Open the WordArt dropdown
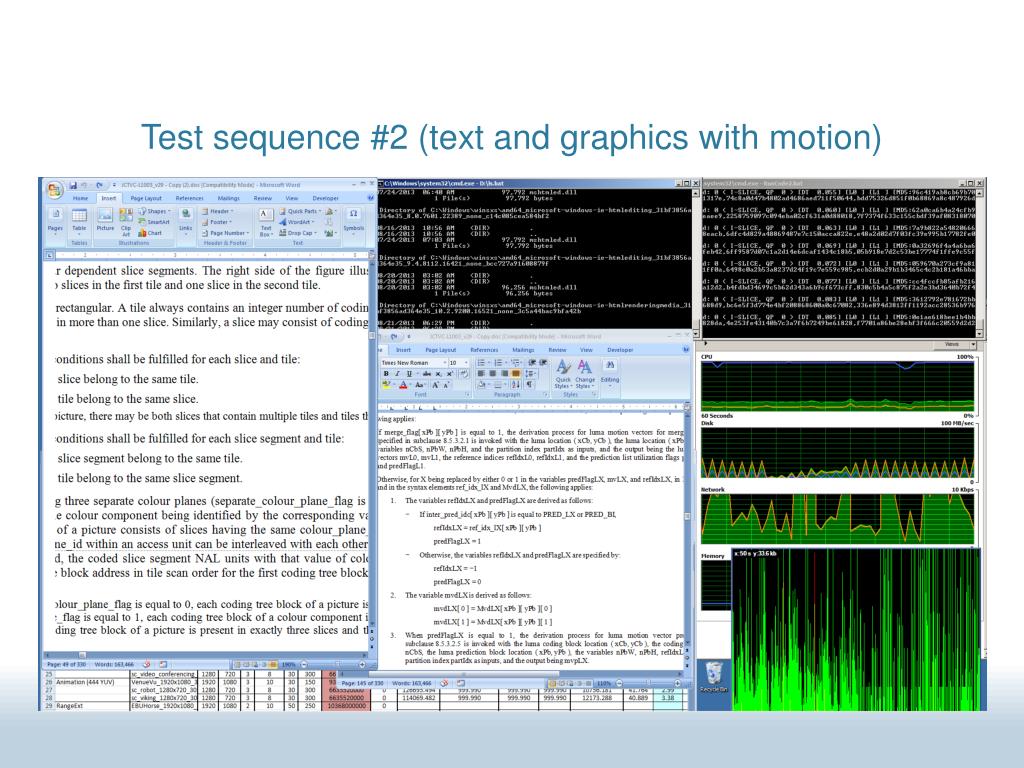Viewport: 1024px width, 768px height. click(297, 222)
